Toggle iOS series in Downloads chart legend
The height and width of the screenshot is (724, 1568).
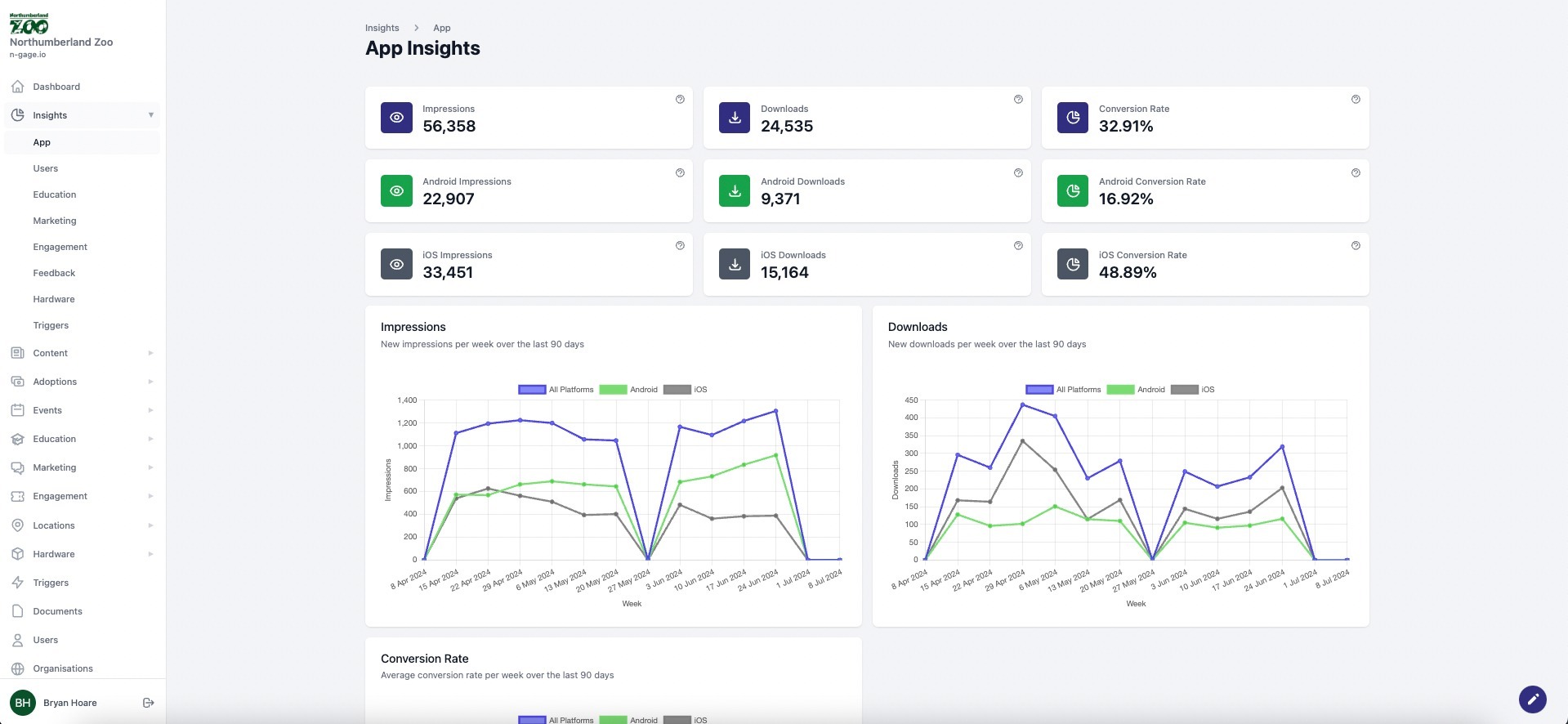[x=1192, y=390]
